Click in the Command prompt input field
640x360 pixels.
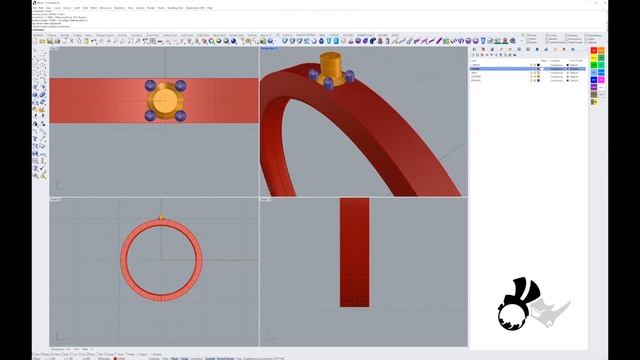point(320,30)
